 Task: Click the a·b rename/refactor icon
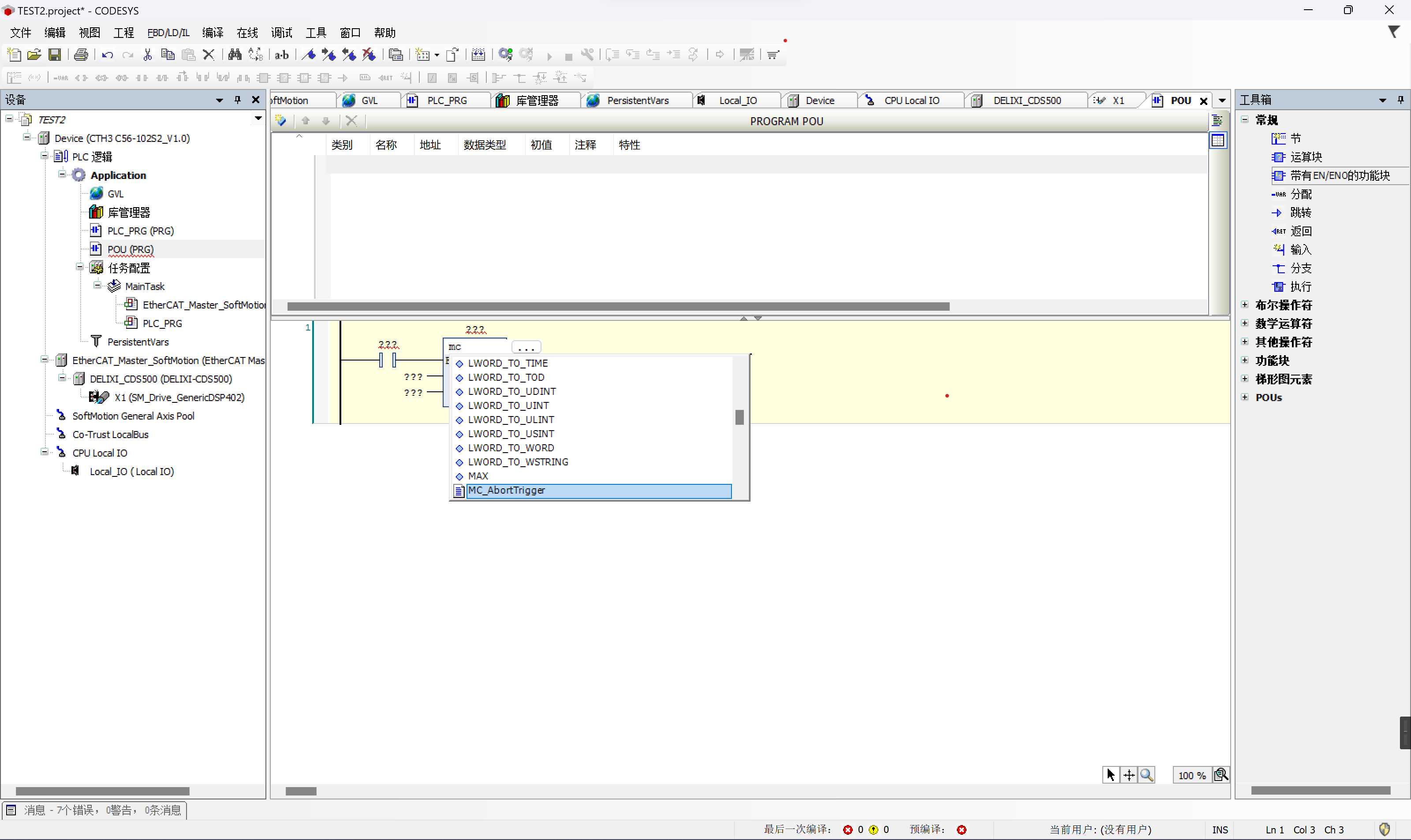click(x=281, y=55)
